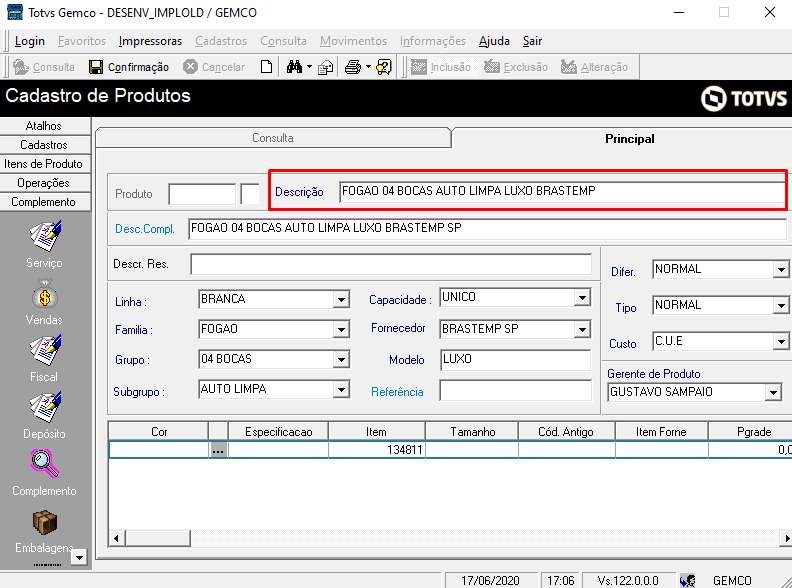
Task: Click the Totvs Gemco title bar app icon
Action: 15,12
